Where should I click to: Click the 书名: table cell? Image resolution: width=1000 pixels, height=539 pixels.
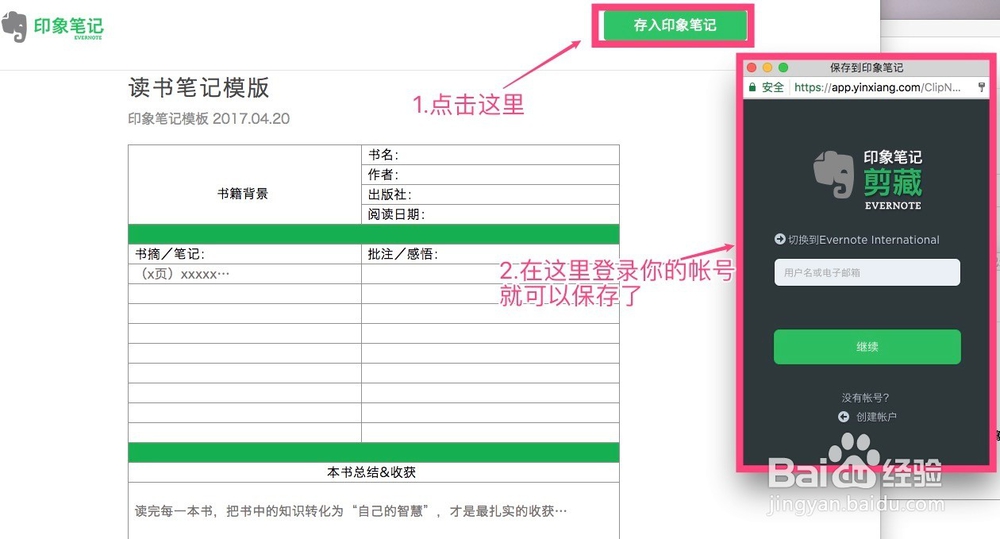pos(490,155)
